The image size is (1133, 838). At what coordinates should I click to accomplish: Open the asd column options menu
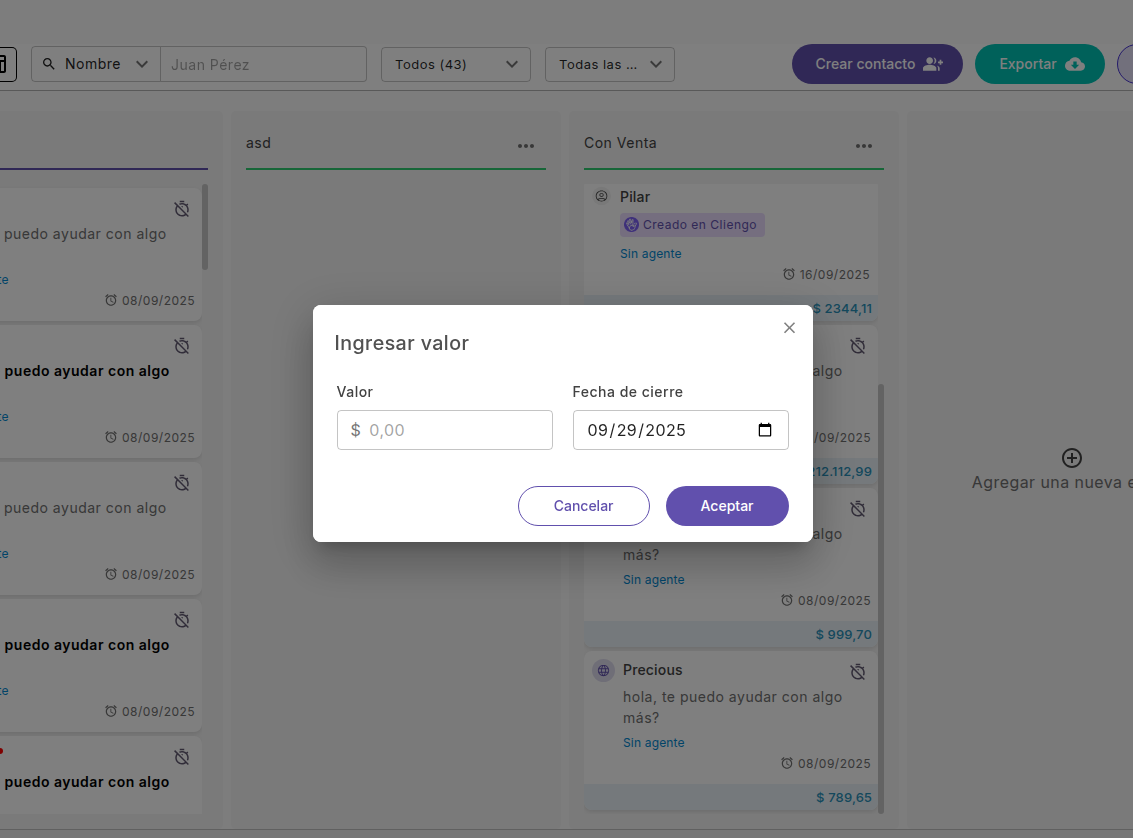click(526, 146)
